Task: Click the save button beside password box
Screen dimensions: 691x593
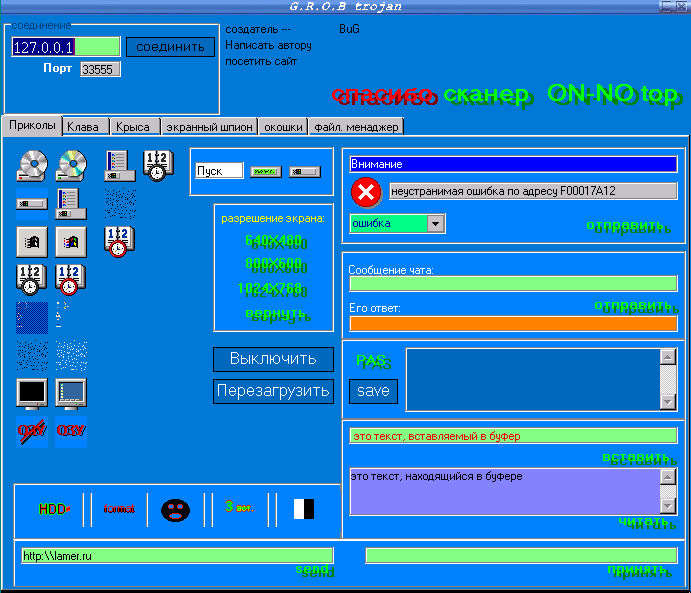Action: (373, 391)
